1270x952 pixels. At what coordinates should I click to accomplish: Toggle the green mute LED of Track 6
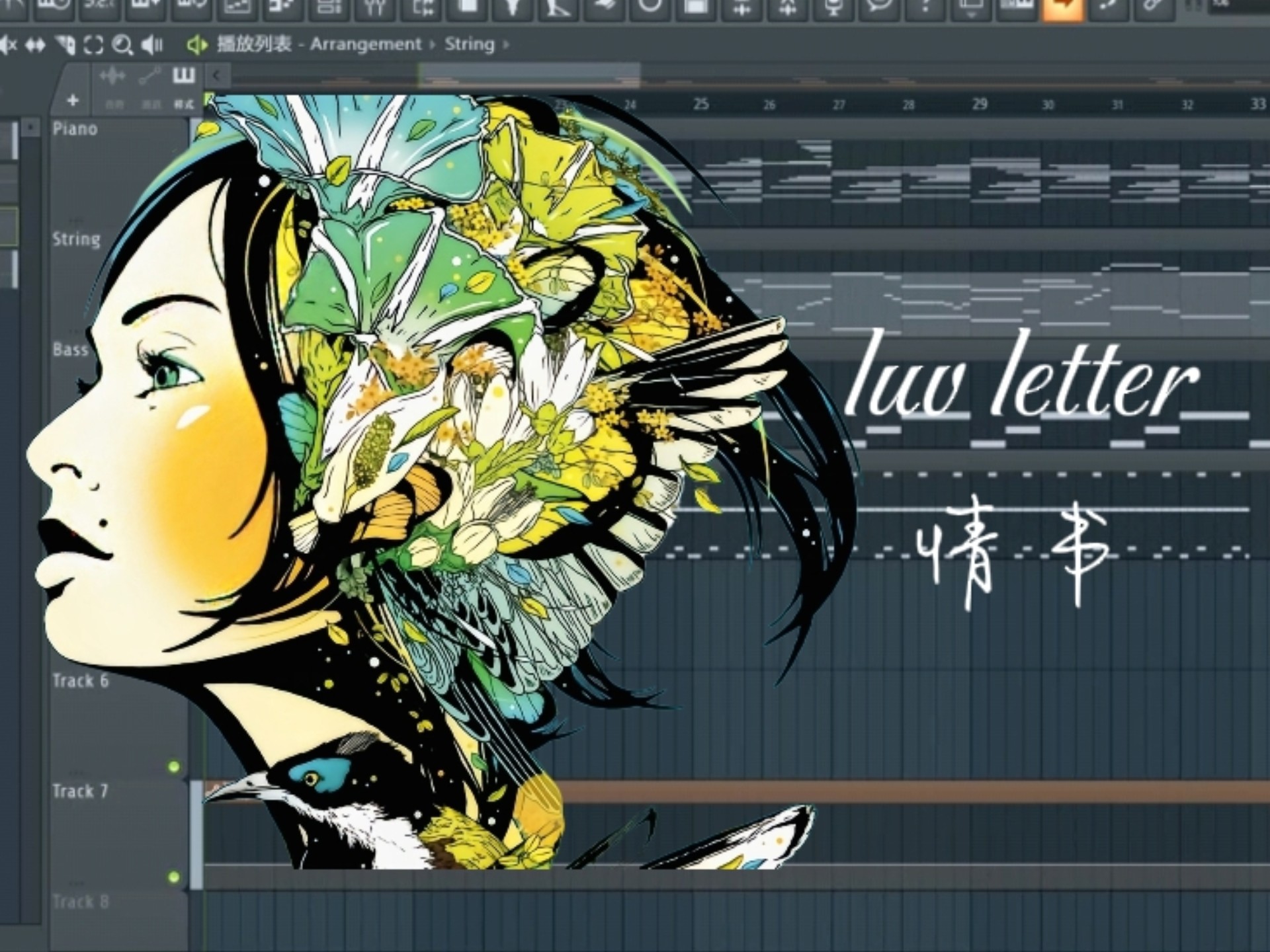coord(174,767)
